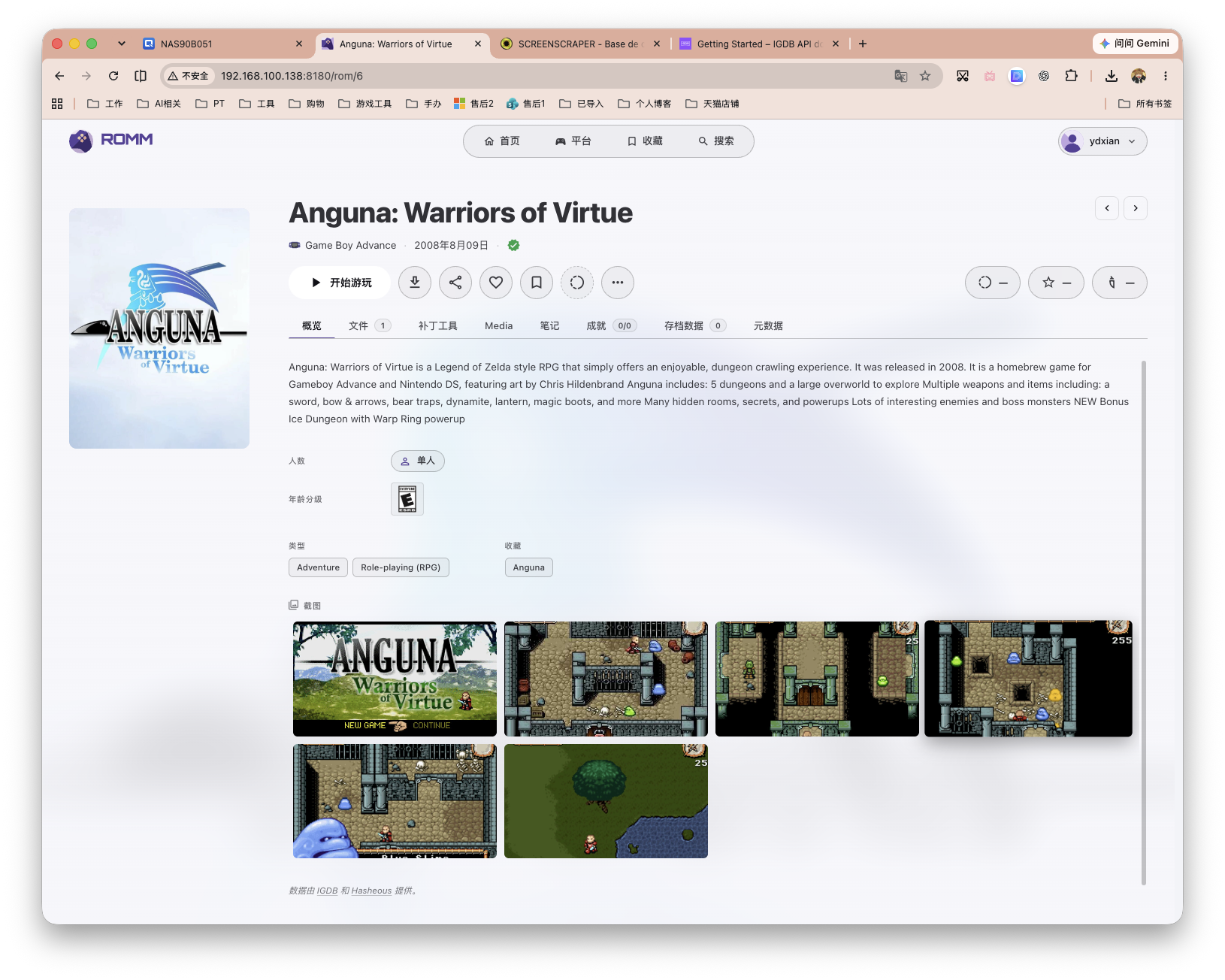Open the 游戏工具 bookmark folder
Viewport: 1225px width, 980px height.
365,104
